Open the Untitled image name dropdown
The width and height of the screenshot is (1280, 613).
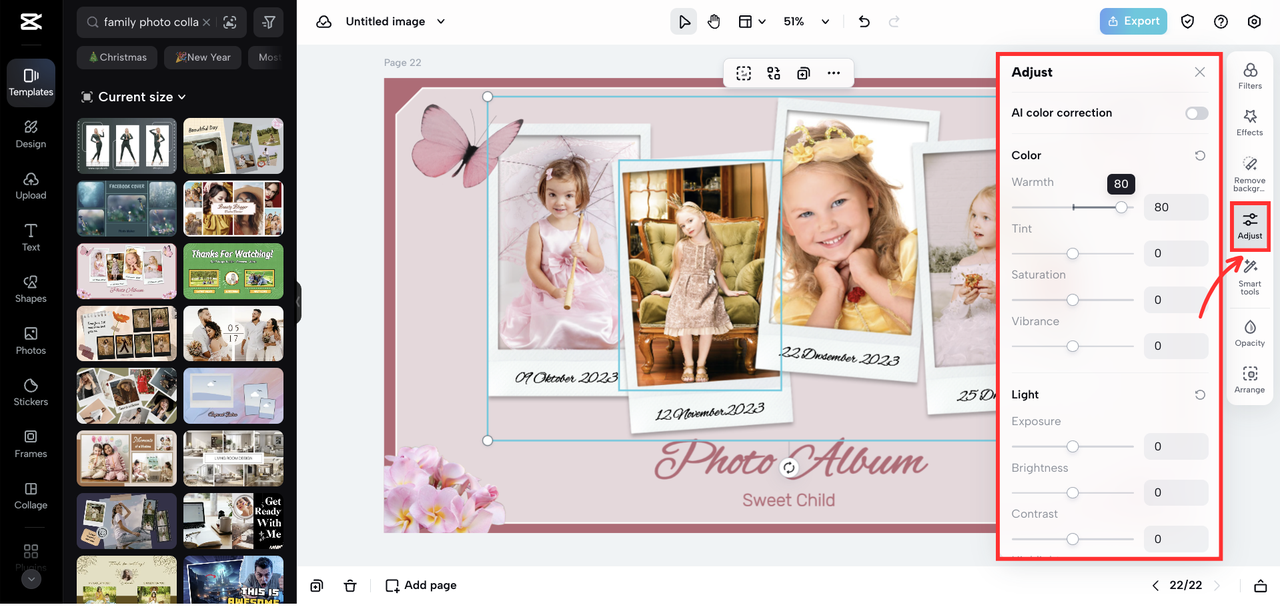pos(396,21)
